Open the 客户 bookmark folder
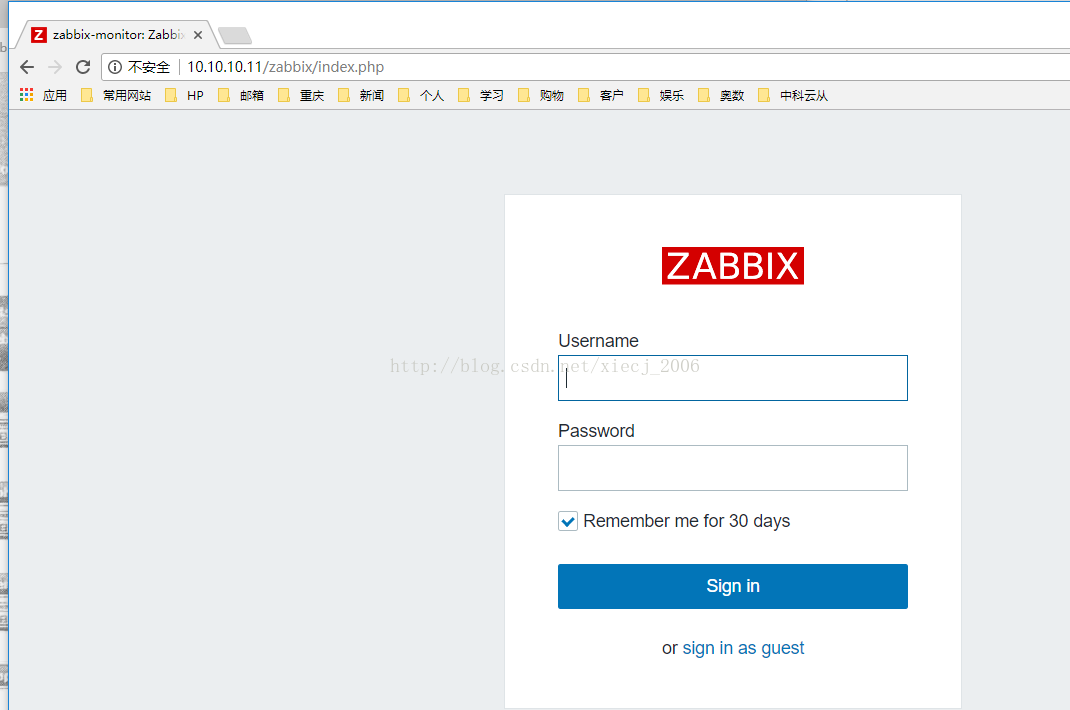 [x=601, y=96]
